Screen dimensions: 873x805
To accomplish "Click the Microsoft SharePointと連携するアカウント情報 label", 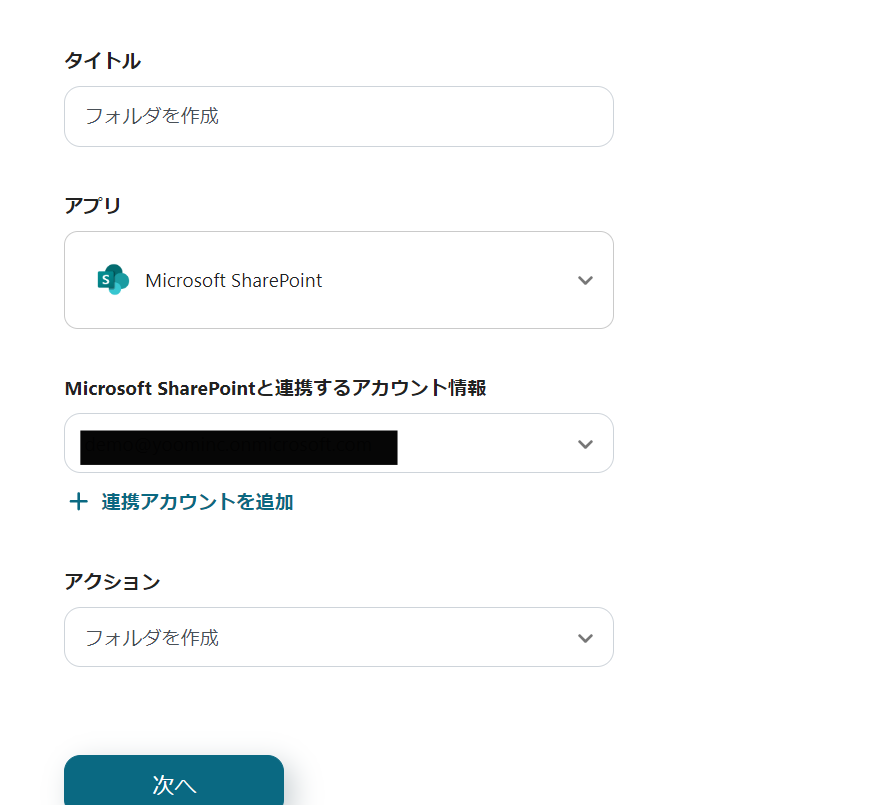I will coord(275,388).
